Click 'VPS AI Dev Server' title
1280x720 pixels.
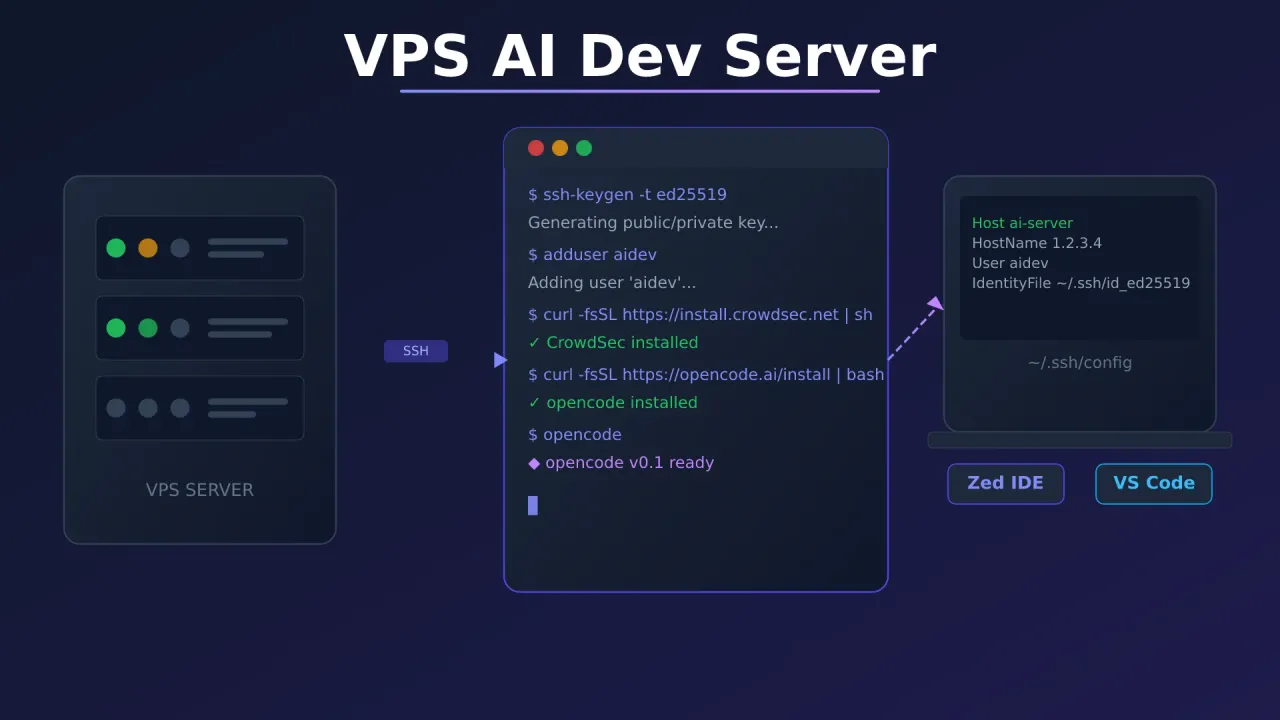640,56
